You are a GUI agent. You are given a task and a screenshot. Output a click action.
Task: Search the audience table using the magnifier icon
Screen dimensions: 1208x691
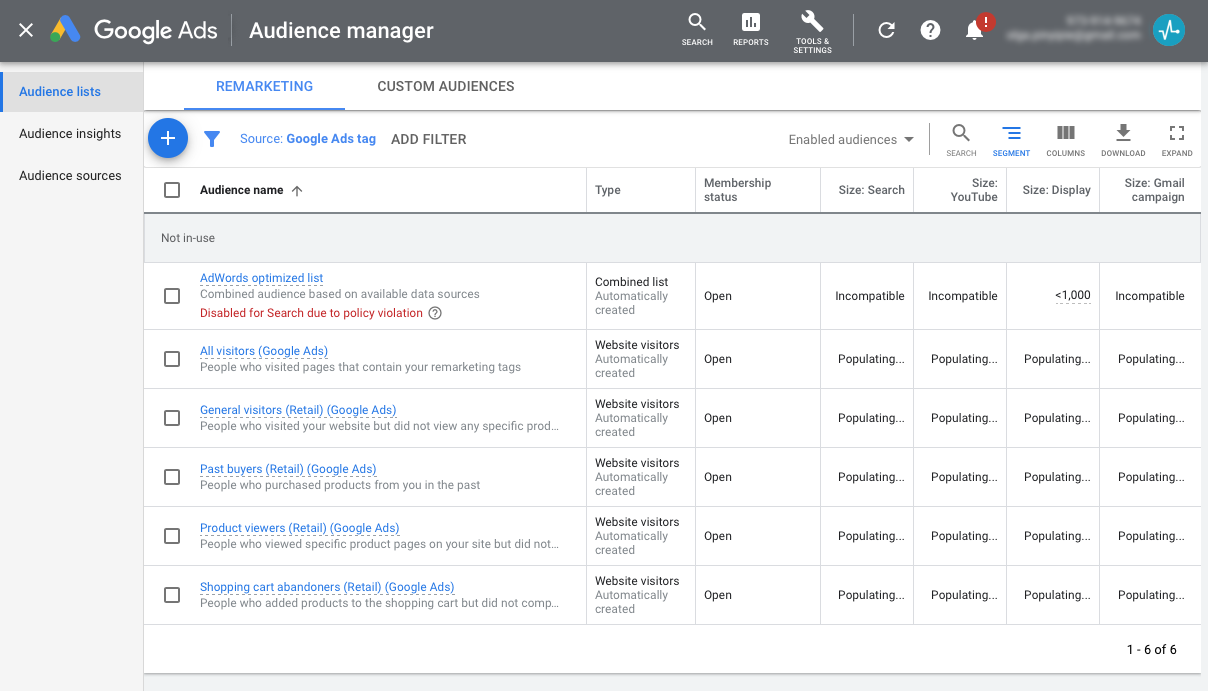[x=961, y=140]
